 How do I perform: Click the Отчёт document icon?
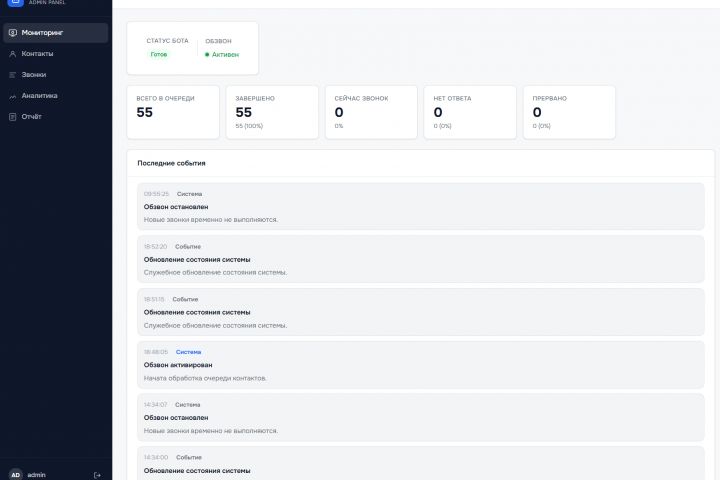click(x=12, y=117)
